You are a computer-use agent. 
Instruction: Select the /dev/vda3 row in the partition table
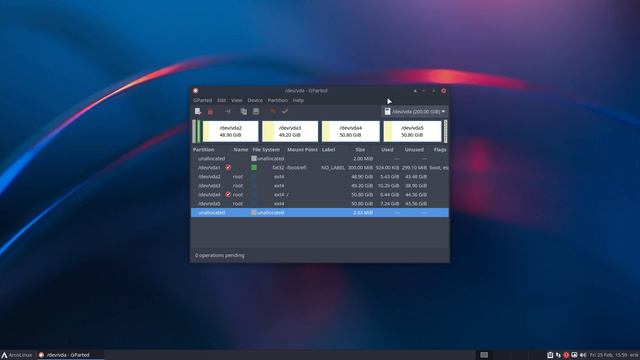[x=320, y=186]
